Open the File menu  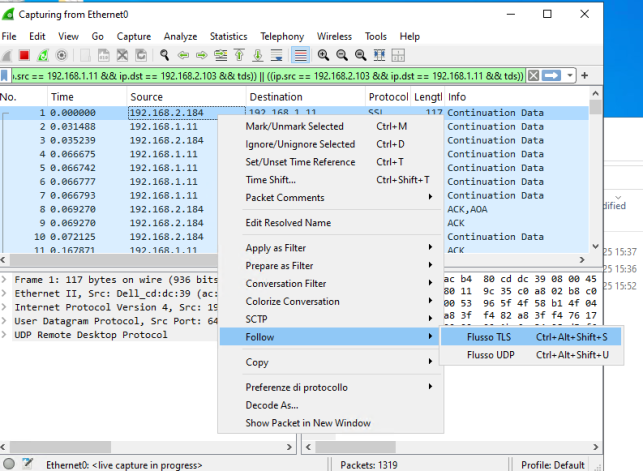pos(9,36)
